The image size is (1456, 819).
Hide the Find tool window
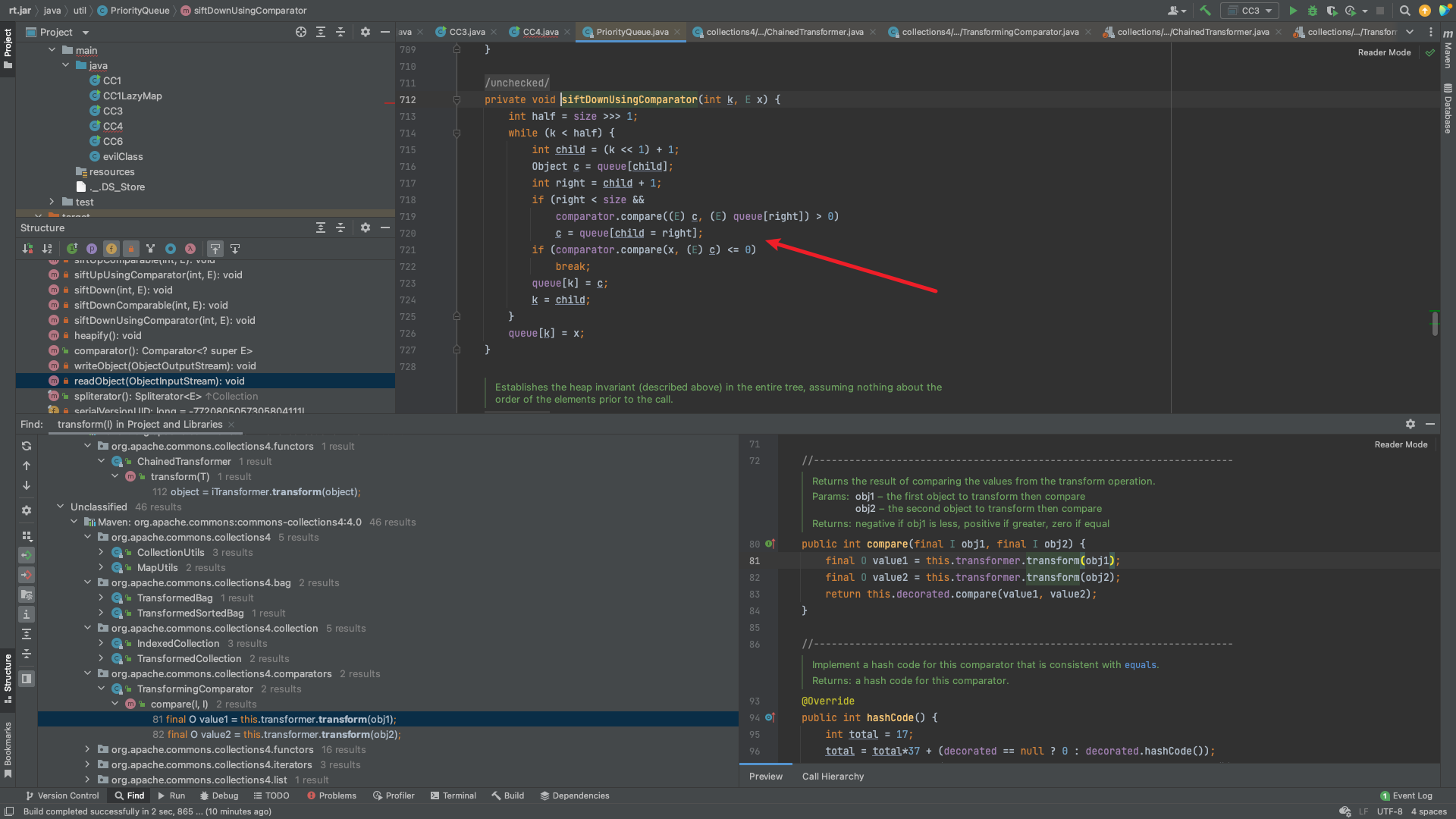(1430, 424)
